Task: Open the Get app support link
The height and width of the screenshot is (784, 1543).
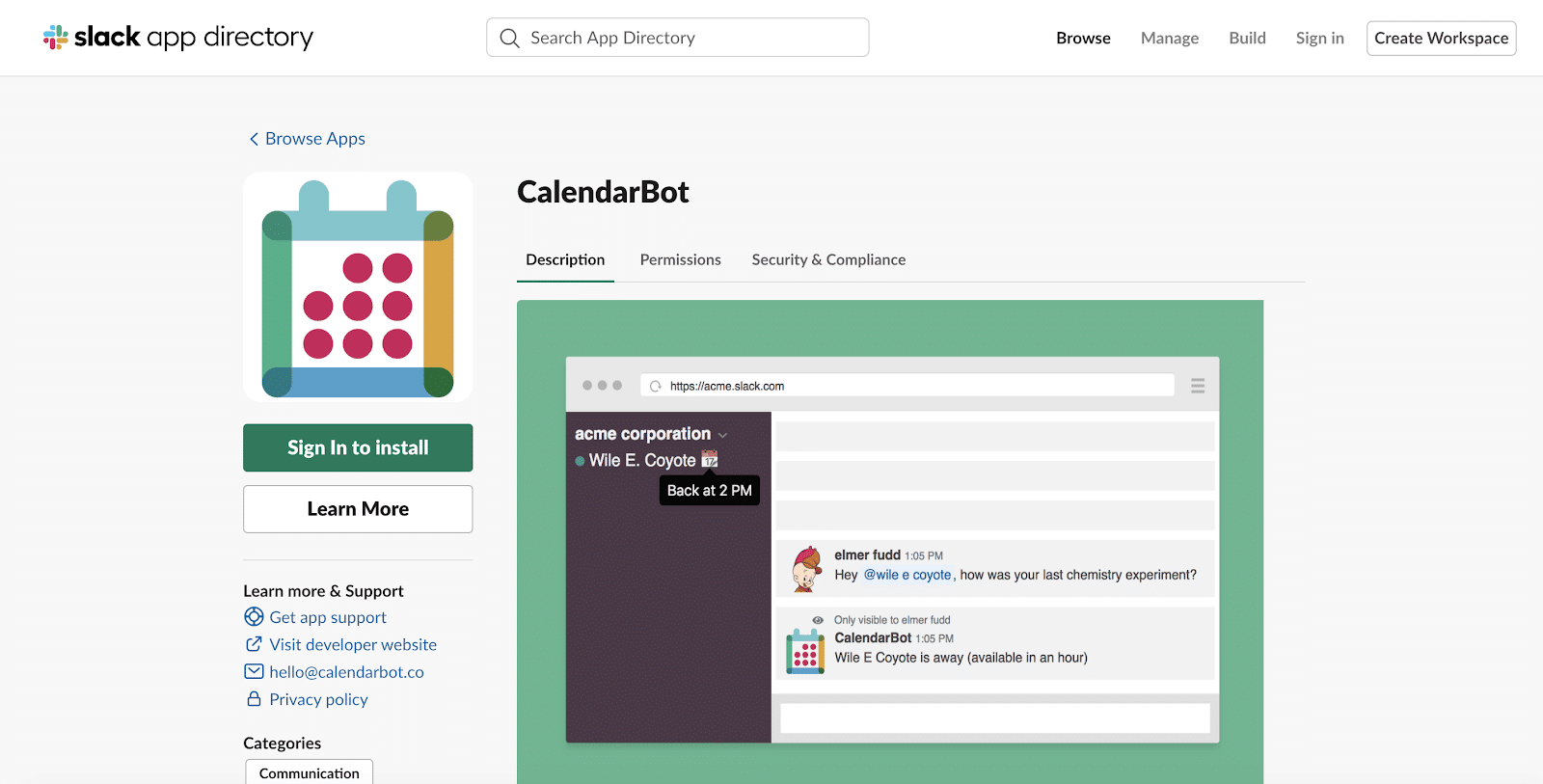Action: 328,617
